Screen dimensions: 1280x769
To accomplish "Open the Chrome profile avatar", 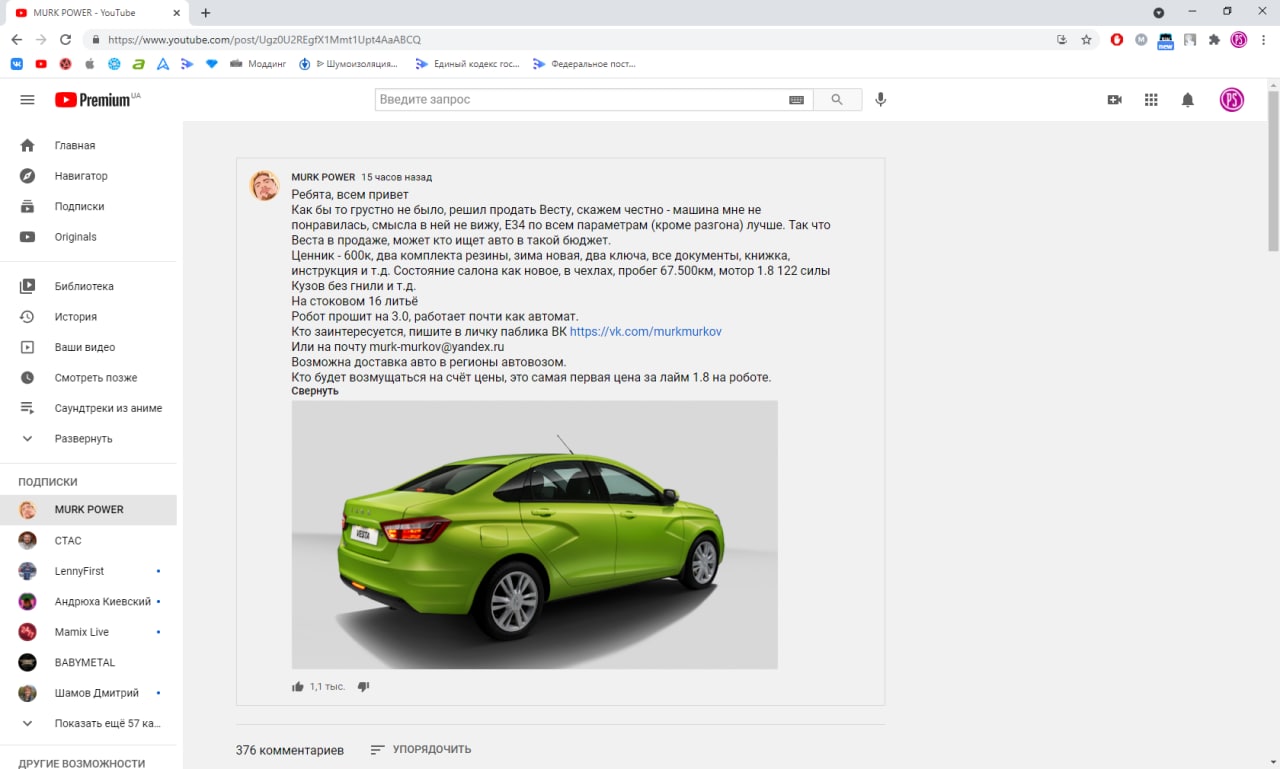I will [x=1239, y=40].
